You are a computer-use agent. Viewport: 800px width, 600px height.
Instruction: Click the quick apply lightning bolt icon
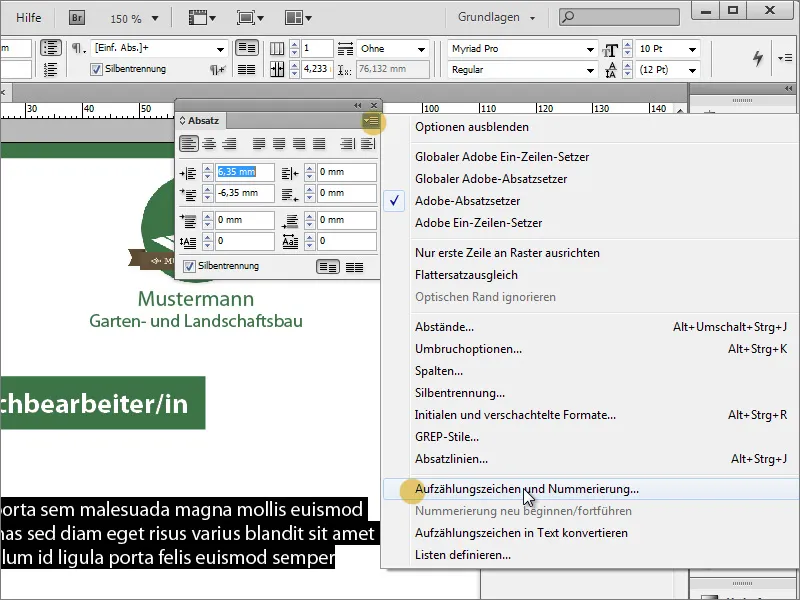pos(758,58)
